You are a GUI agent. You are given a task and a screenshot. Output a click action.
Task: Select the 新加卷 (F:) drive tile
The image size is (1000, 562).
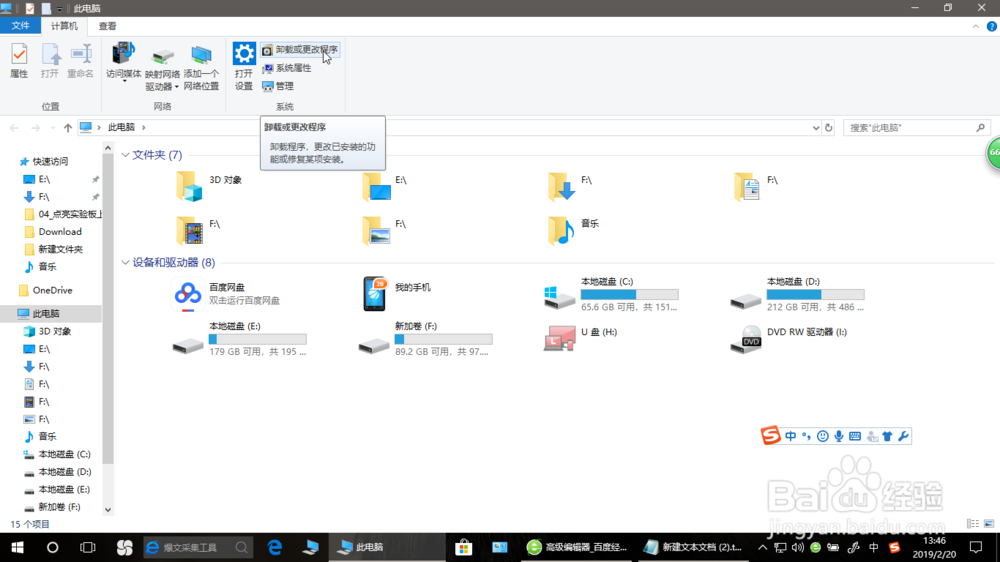425,339
